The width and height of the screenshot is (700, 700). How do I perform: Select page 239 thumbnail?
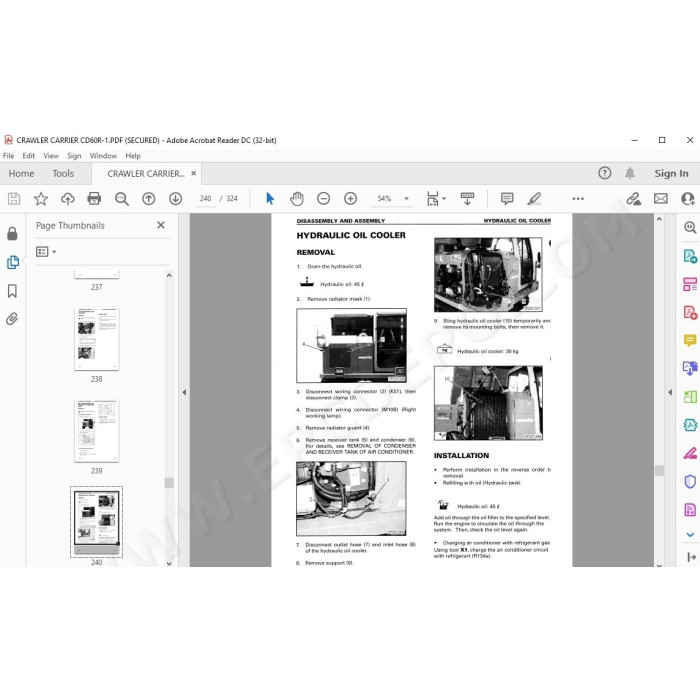point(96,431)
